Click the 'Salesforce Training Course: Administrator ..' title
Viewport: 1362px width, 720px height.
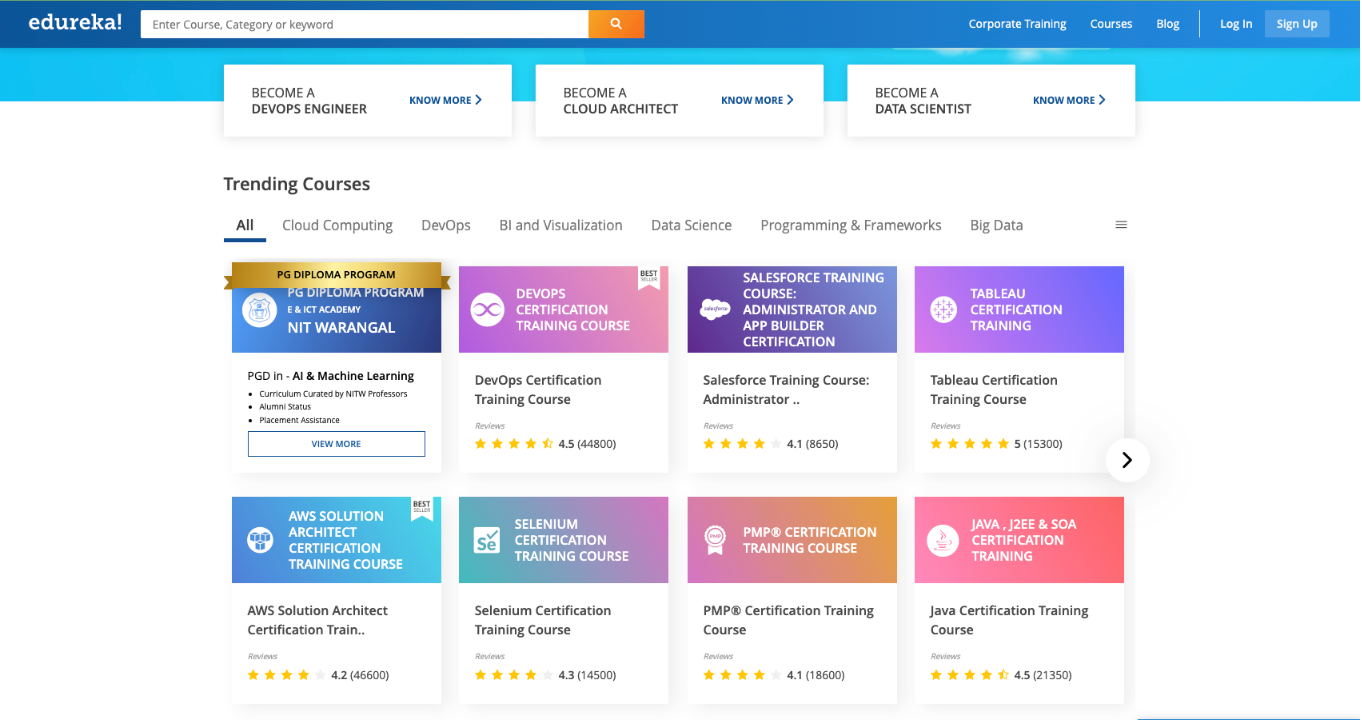[786, 390]
